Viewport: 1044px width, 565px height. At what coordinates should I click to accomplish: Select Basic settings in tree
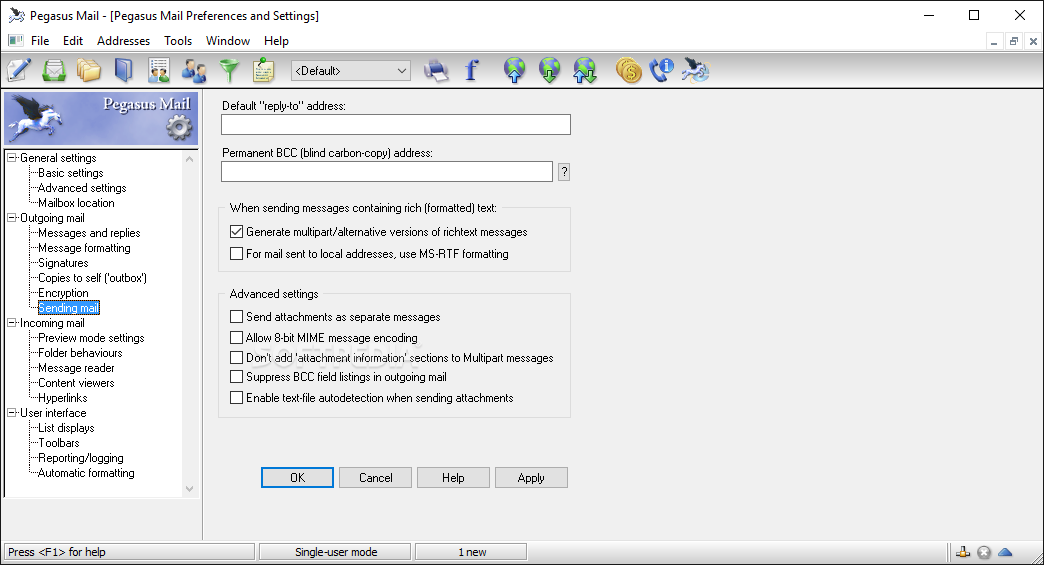[x=71, y=172]
